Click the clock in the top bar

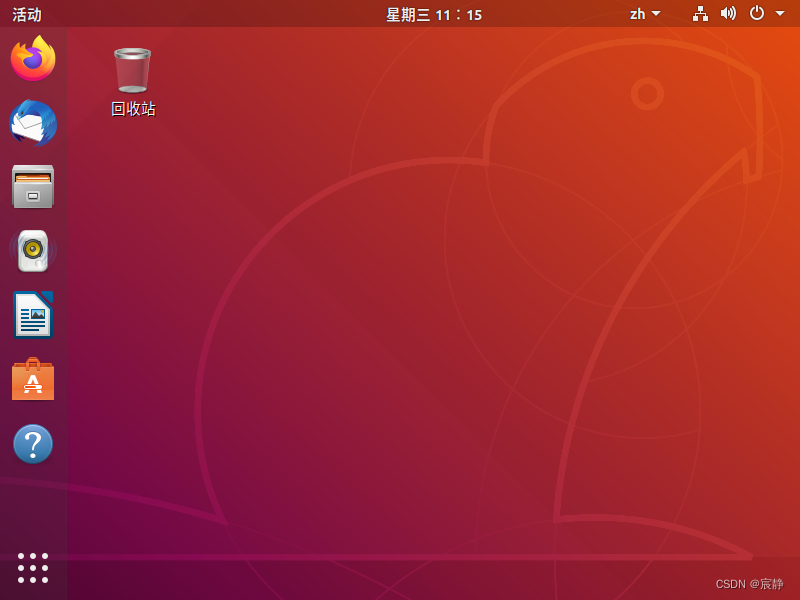tap(457, 15)
